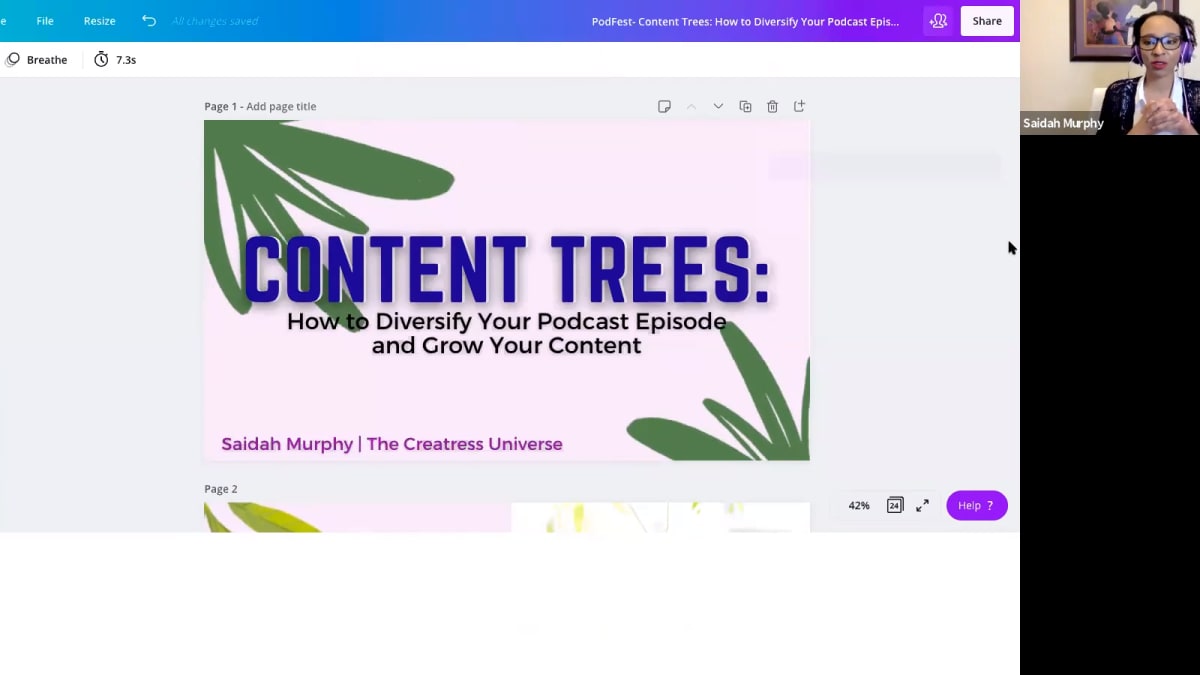The width and height of the screenshot is (1200, 675).
Task: Enter fullscreen presentation mode
Action: click(921, 505)
